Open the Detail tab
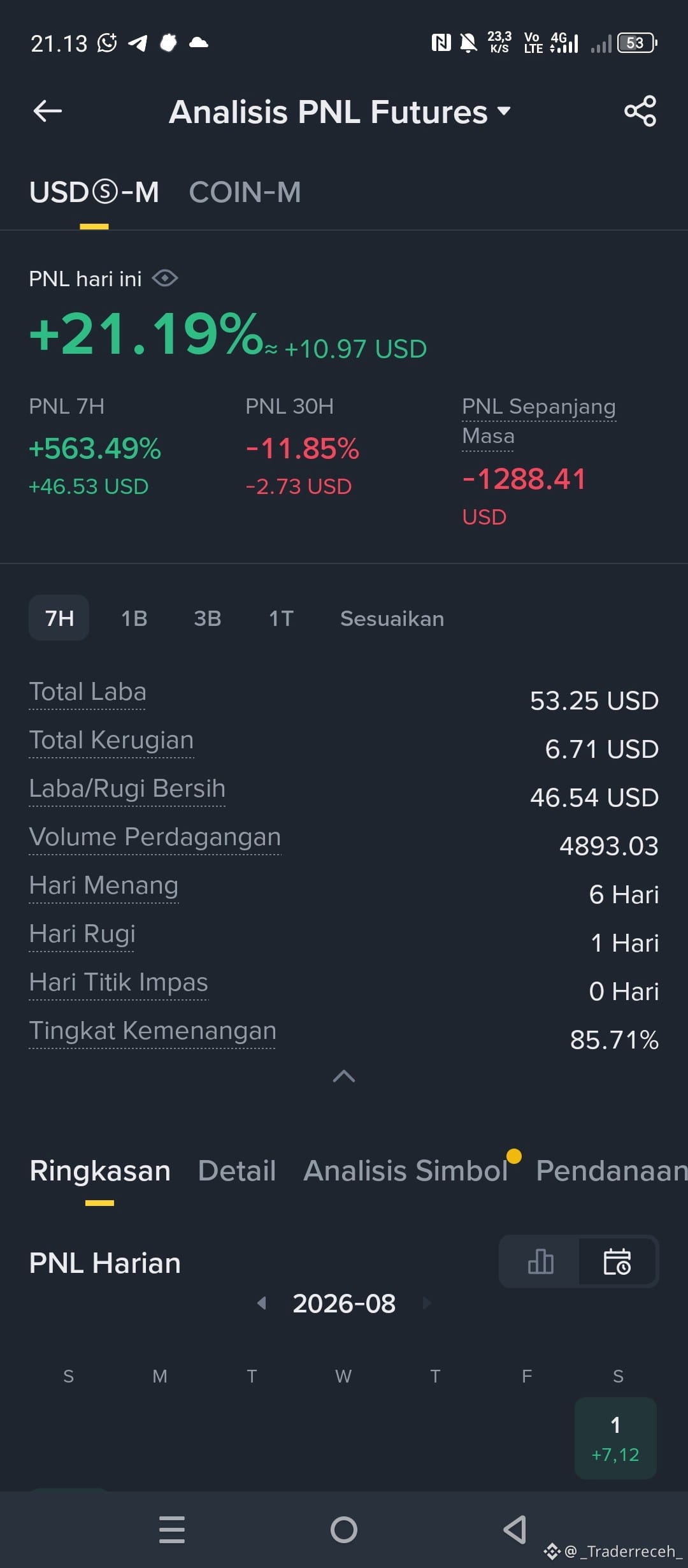The width and height of the screenshot is (688, 1568). click(237, 1171)
